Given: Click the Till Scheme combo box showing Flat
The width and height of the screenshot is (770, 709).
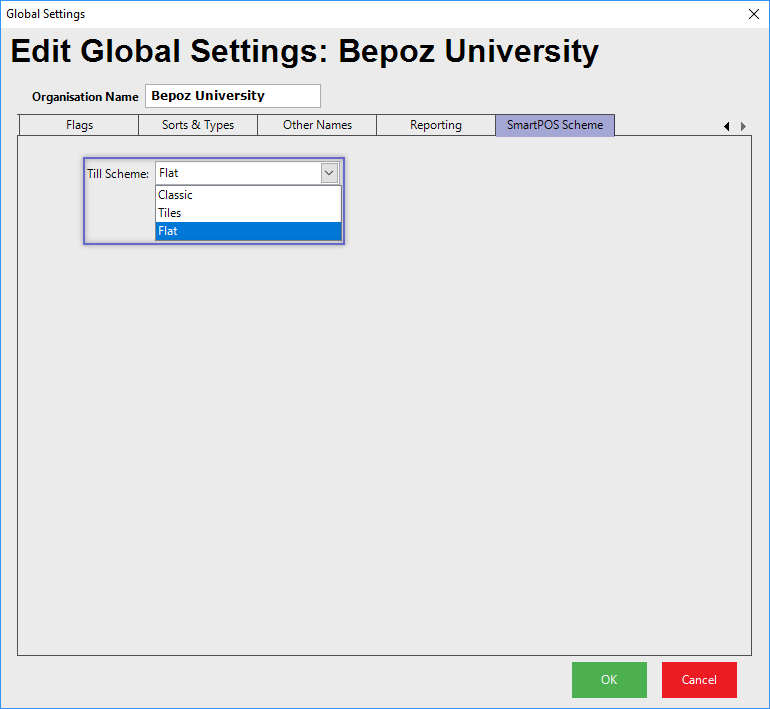Looking at the screenshot, I should pyautogui.click(x=238, y=173).
